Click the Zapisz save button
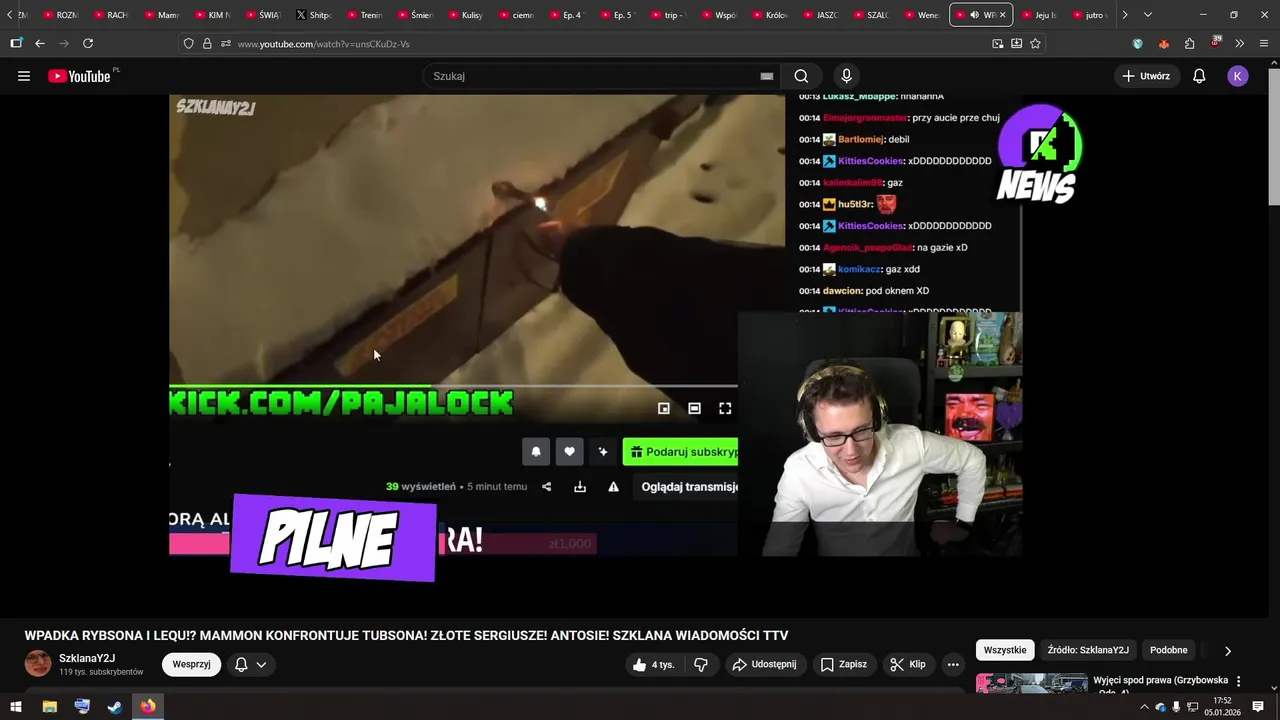This screenshot has height=720, width=1280. coord(843,664)
